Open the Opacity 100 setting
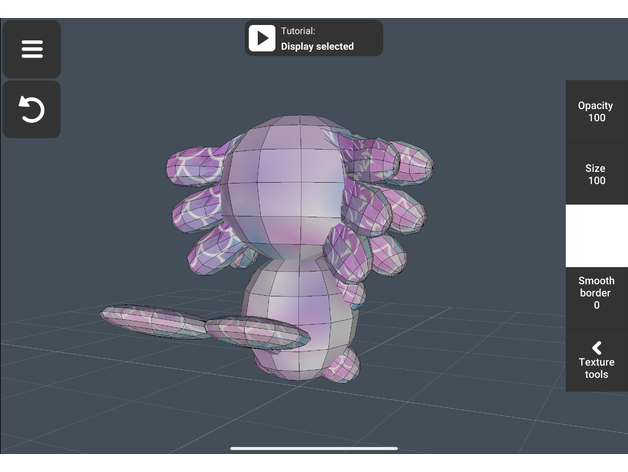Screen dimensions: 628x472 596,112
